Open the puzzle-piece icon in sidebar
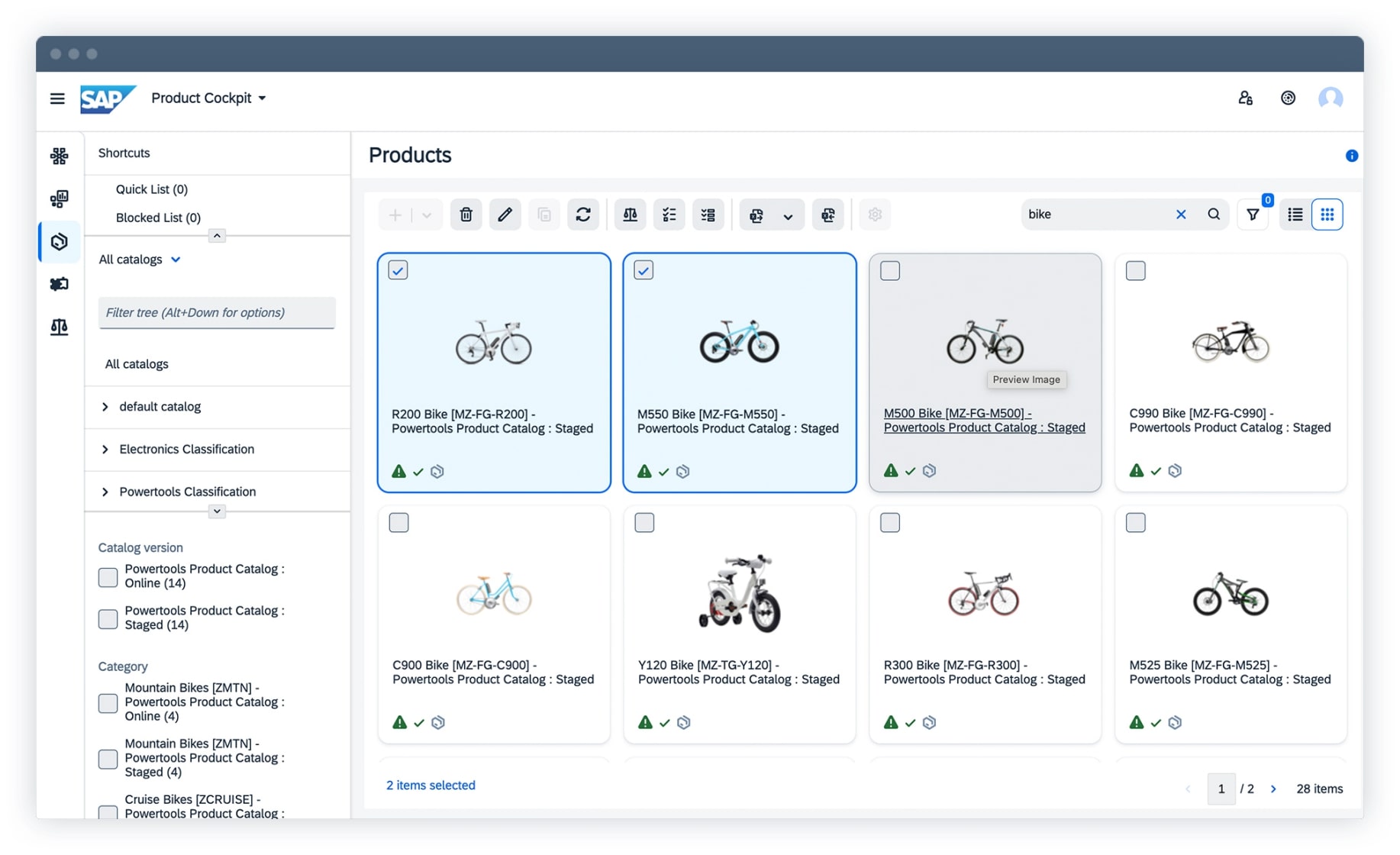The height and width of the screenshot is (855, 1400). [60, 284]
